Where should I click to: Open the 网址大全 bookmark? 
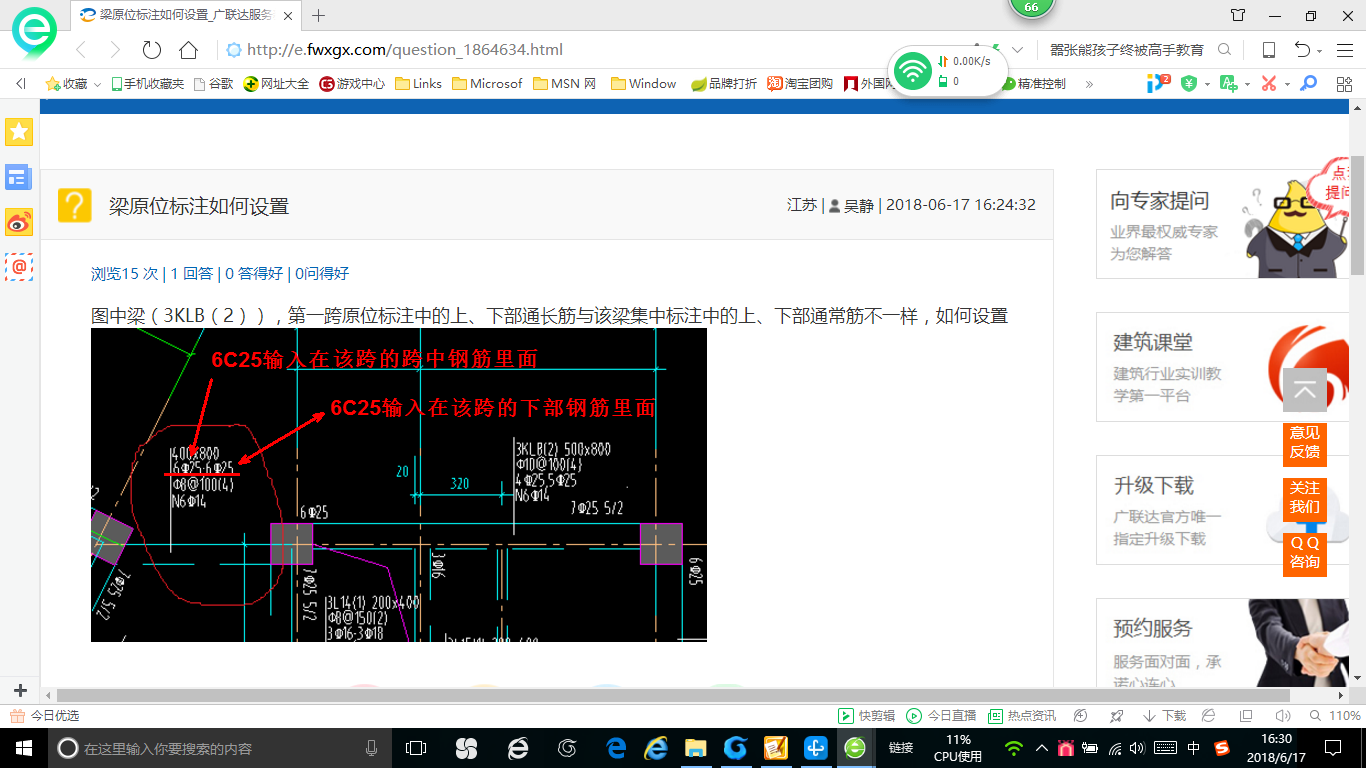[x=277, y=84]
